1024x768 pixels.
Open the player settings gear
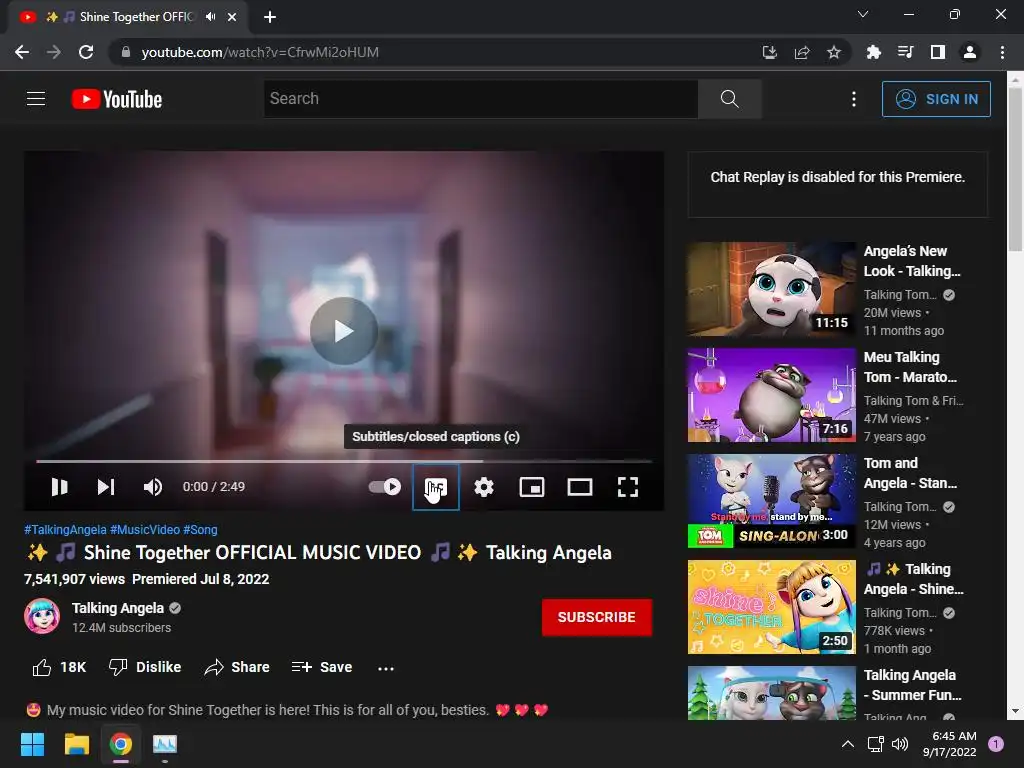(x=484, y=487)
